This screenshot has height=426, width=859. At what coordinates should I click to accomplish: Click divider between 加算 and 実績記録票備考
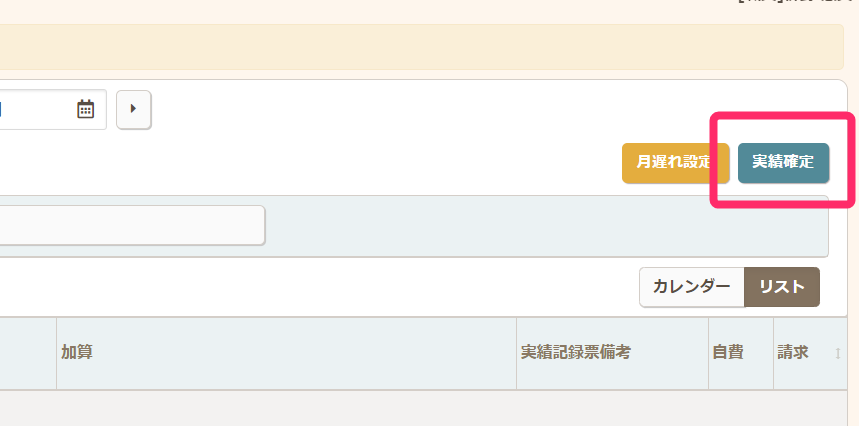coord(516,353)
